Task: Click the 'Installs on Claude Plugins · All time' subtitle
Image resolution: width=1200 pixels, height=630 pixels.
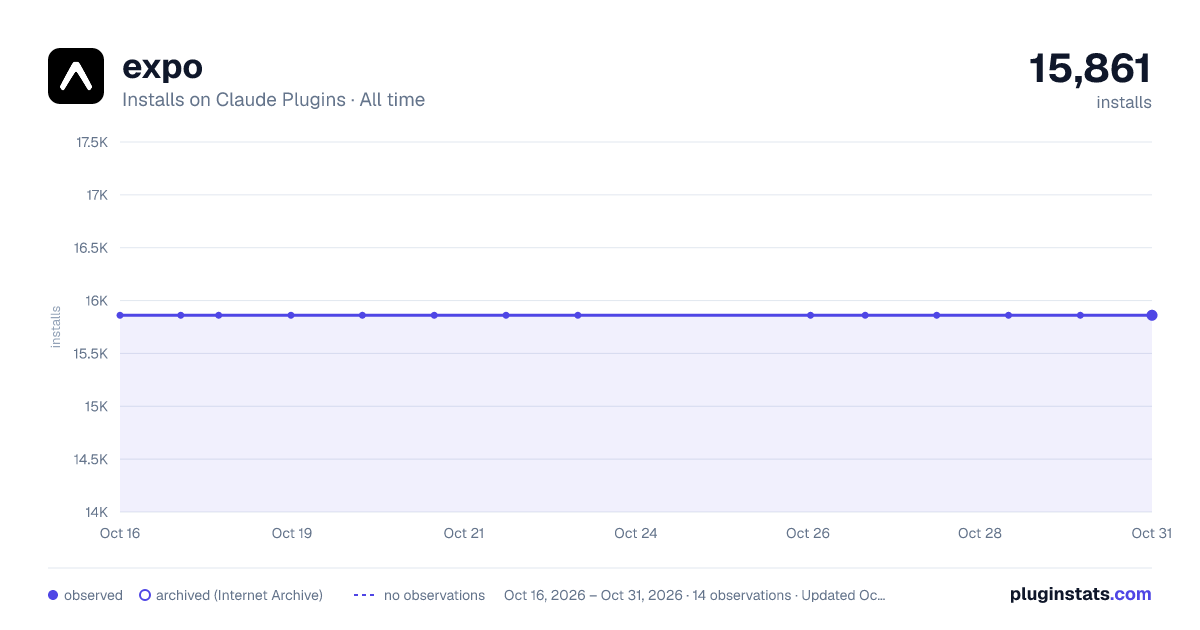Action: (273, 100)
